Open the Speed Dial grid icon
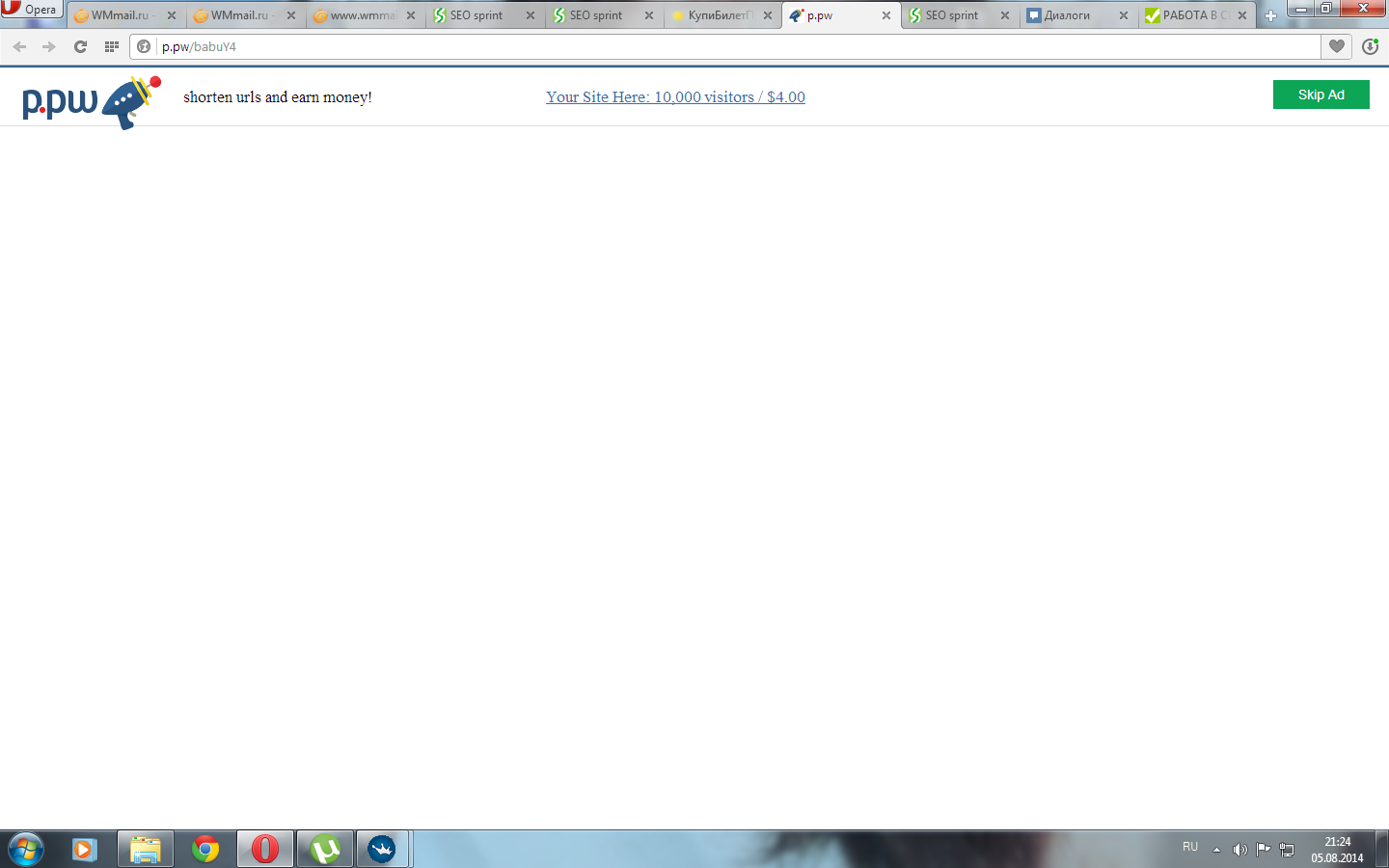Viewport: 1389px width, 868px height. tap(111, 46)
